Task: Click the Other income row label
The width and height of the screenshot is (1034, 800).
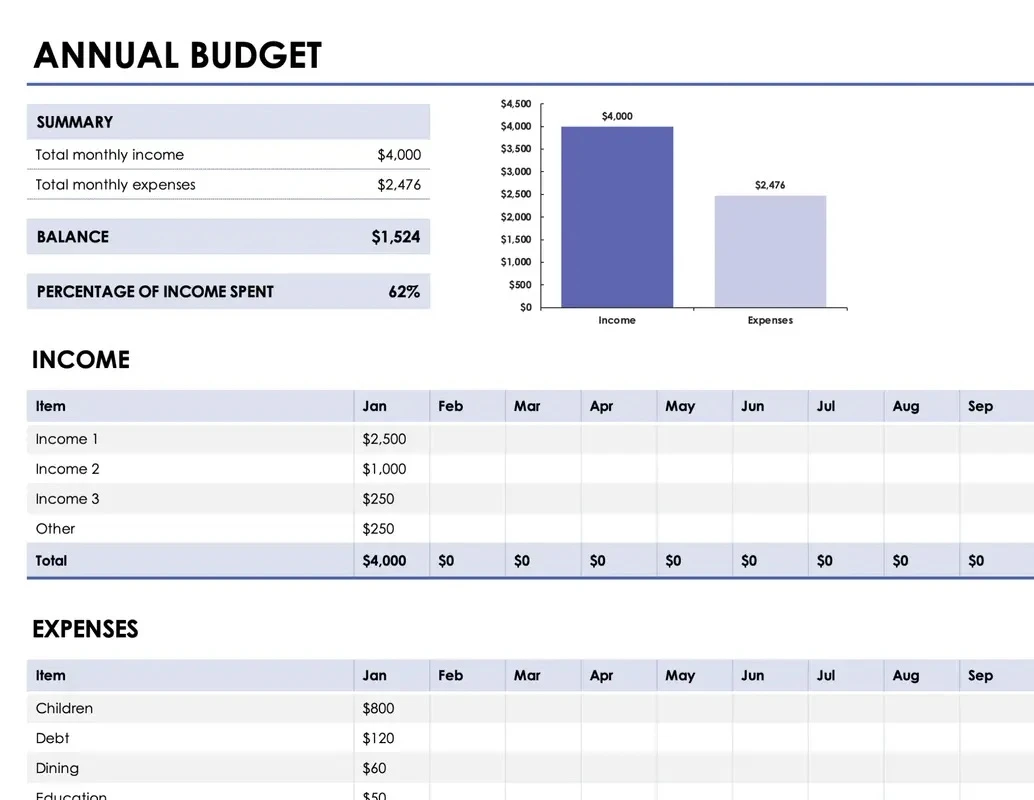Action: click(x=55, y=529)
